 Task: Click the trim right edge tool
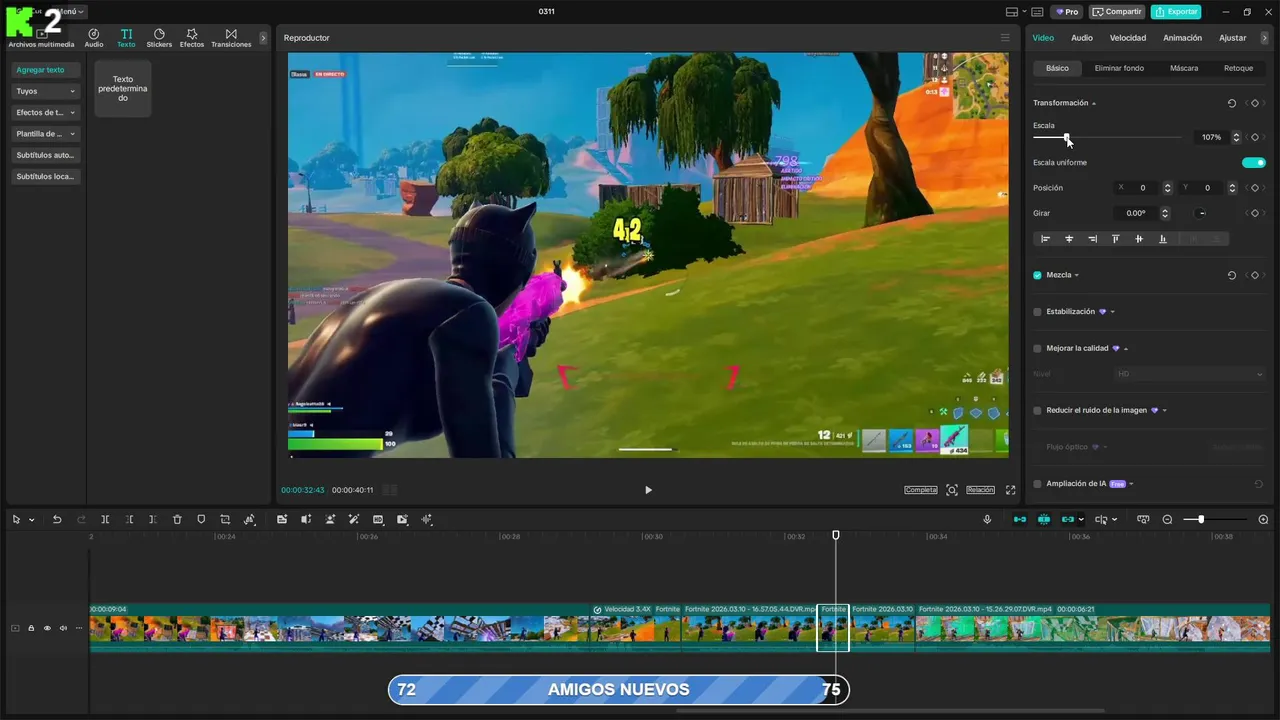click(x=152, y=519)
